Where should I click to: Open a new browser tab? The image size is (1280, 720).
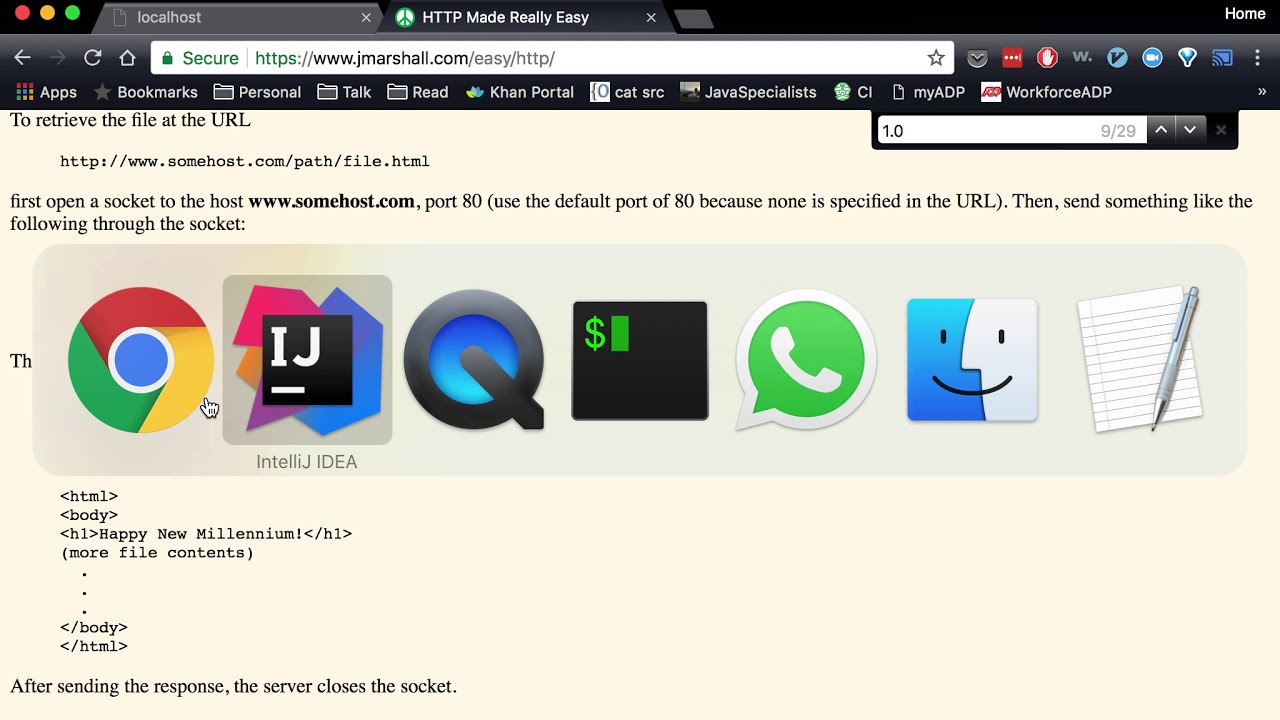coord(694,19)
